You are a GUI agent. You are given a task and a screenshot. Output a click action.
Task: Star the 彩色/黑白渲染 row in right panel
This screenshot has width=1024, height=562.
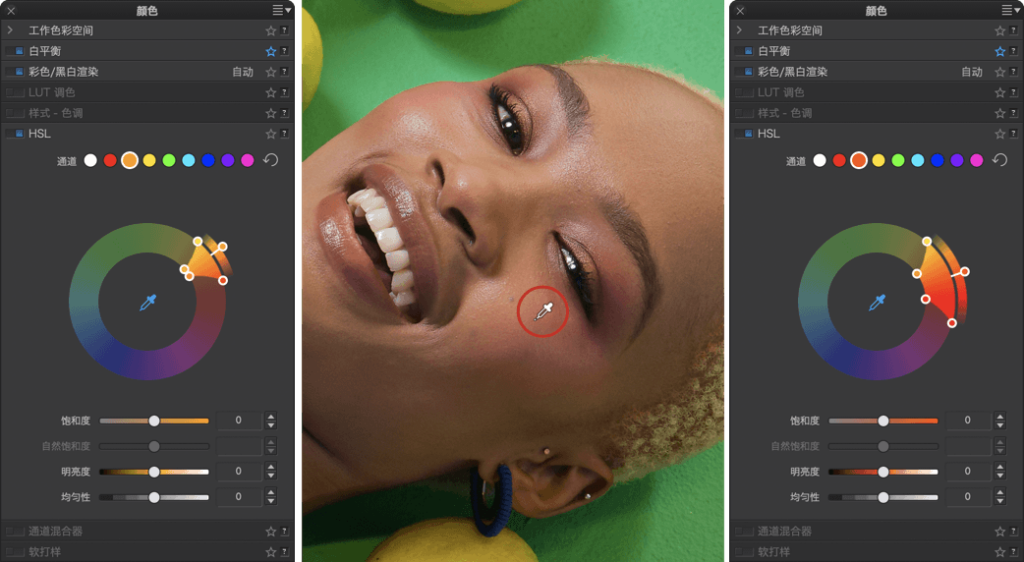coord(999,72)
